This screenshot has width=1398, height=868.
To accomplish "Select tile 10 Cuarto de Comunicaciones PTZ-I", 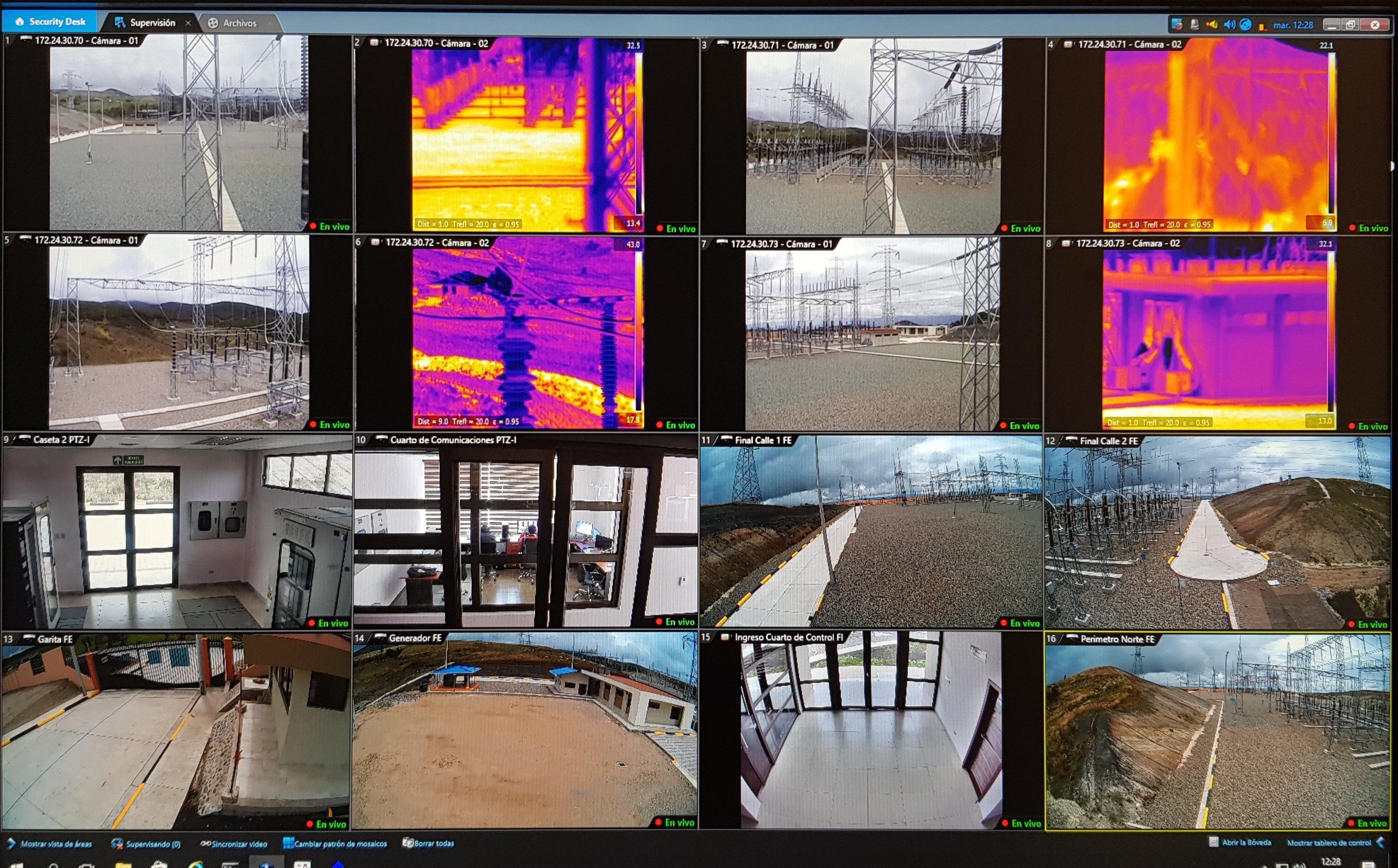I will [525, 531].
